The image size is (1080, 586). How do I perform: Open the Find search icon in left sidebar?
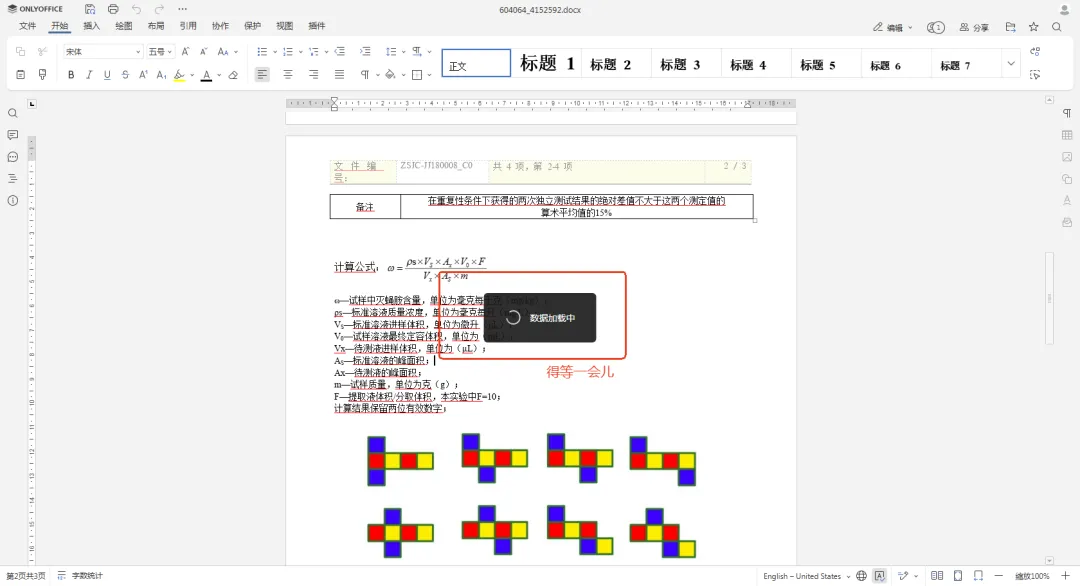coord(12,113)
